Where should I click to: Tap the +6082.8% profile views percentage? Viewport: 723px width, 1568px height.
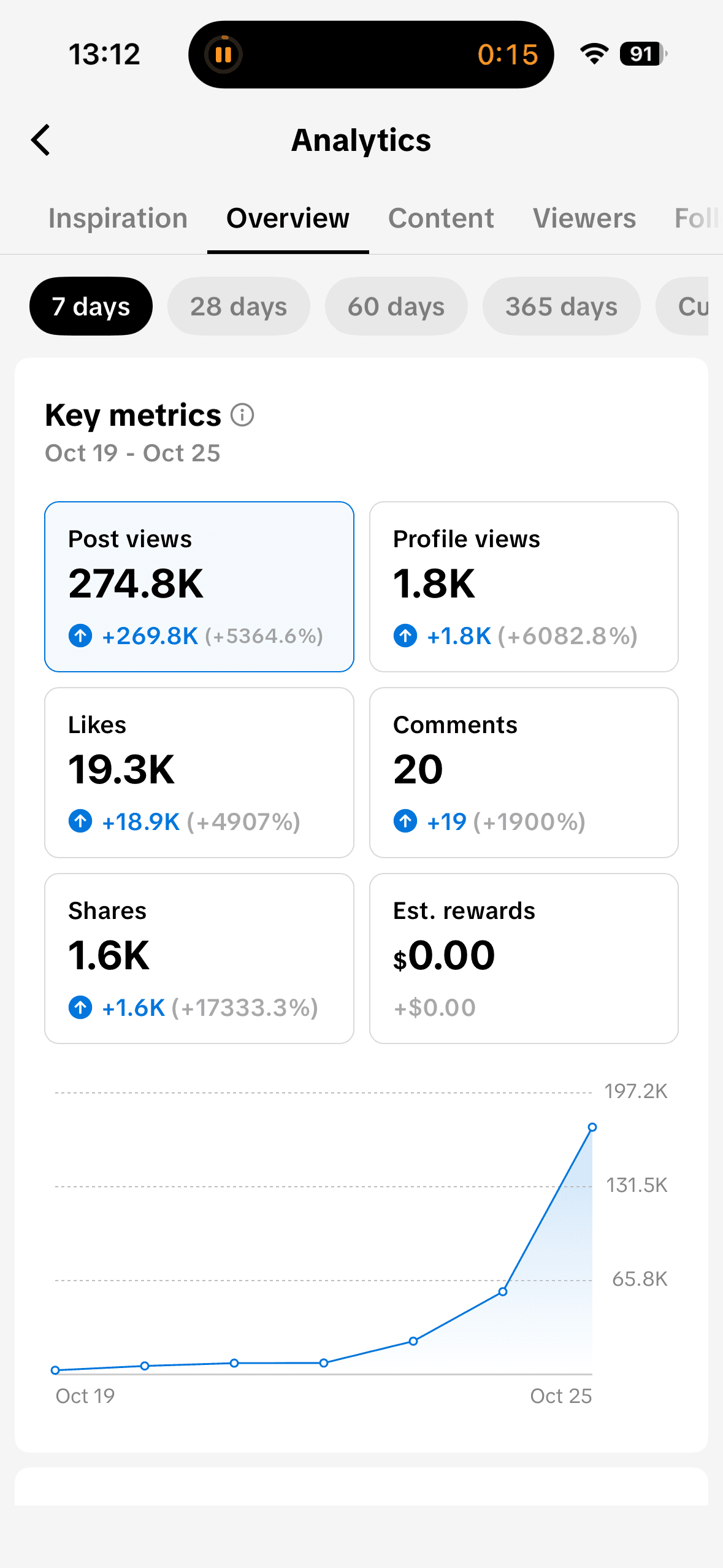pos(568,636)
